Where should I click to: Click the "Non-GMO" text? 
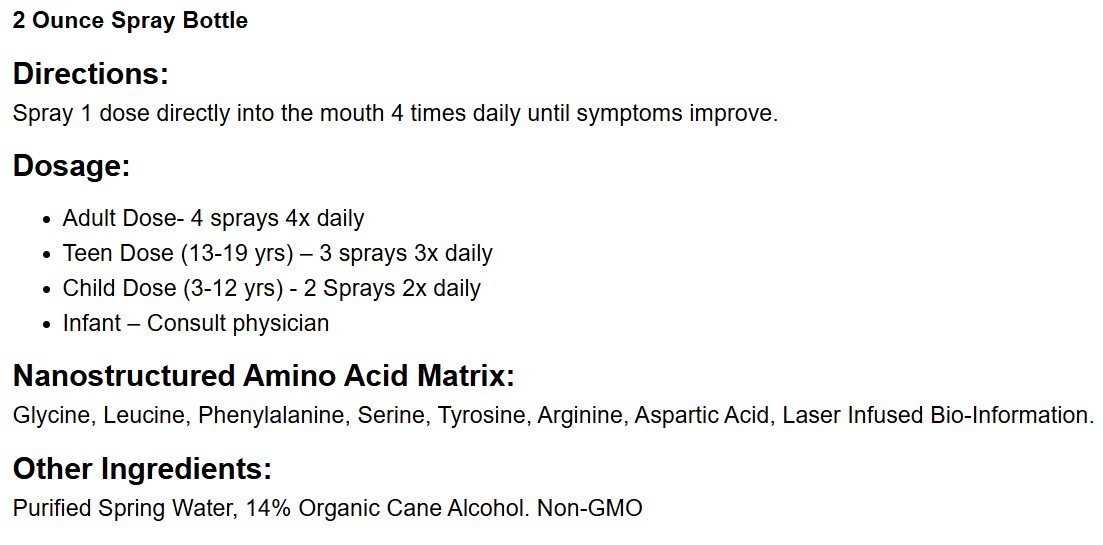click(x=589, y=508)
